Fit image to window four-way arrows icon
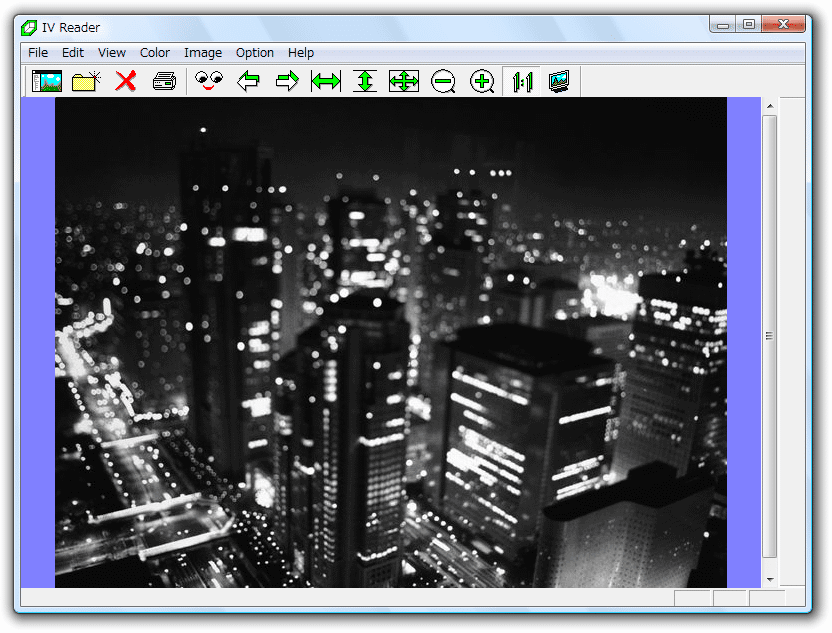This screenshot has width=832, height=633. [404, 81]
